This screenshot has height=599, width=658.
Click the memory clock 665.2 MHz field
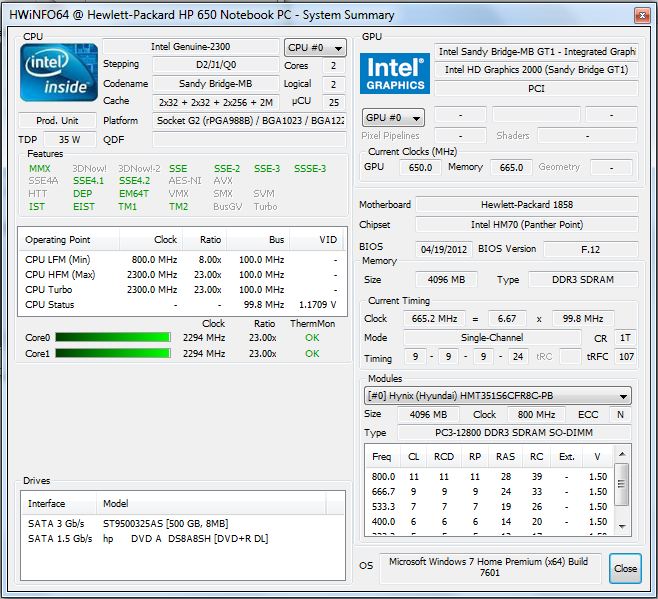pyautogui.click(x=434, y=319)
